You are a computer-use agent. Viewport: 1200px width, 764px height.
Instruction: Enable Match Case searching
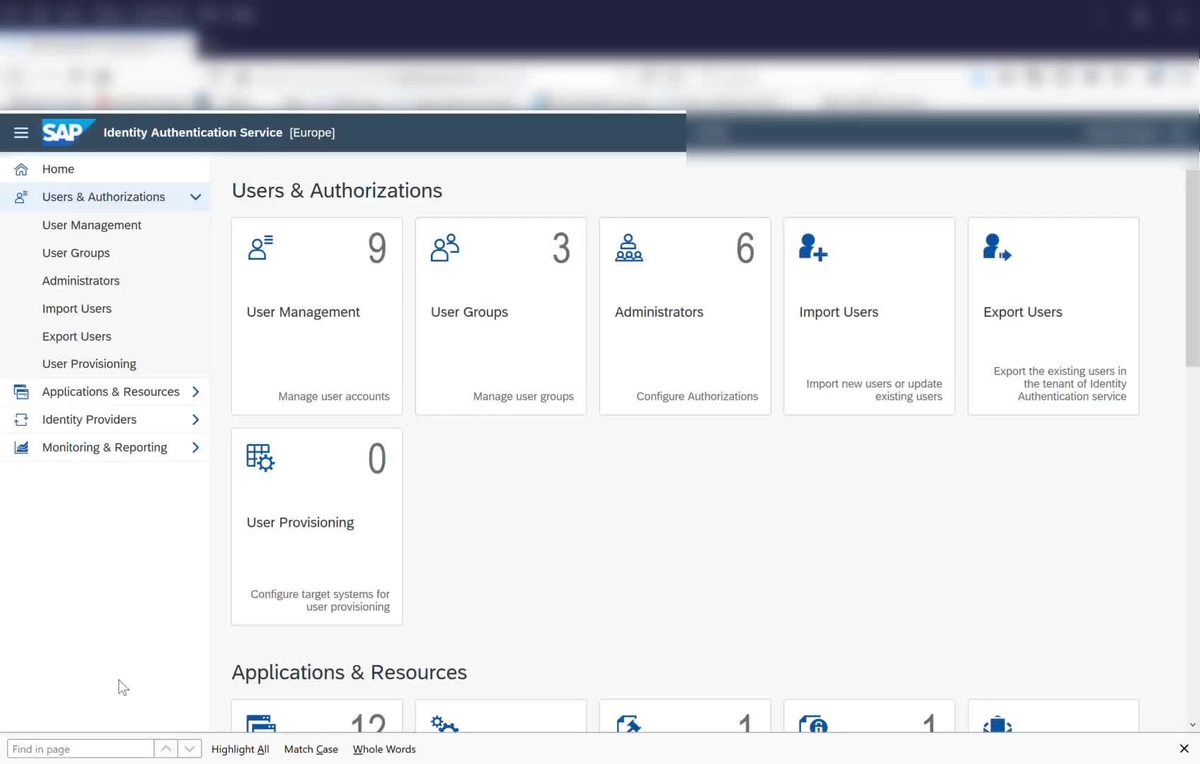point(310,748)
